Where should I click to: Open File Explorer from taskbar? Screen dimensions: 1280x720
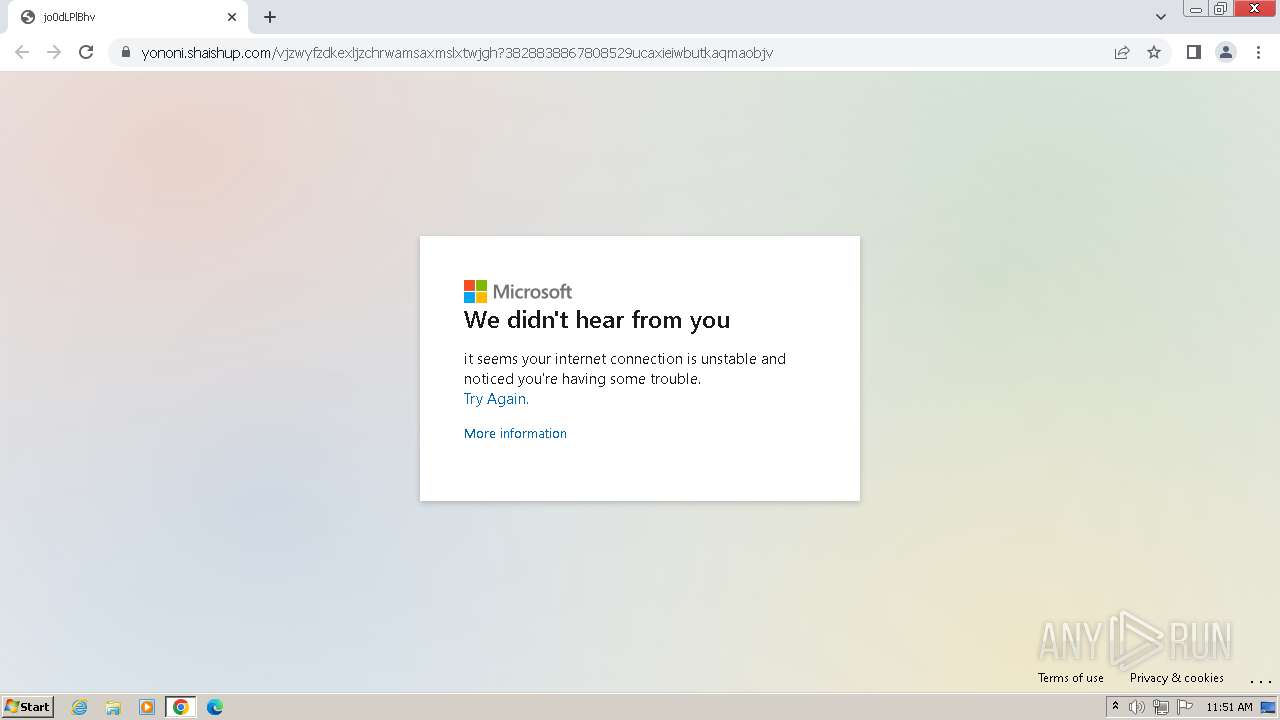pos(113,707)
